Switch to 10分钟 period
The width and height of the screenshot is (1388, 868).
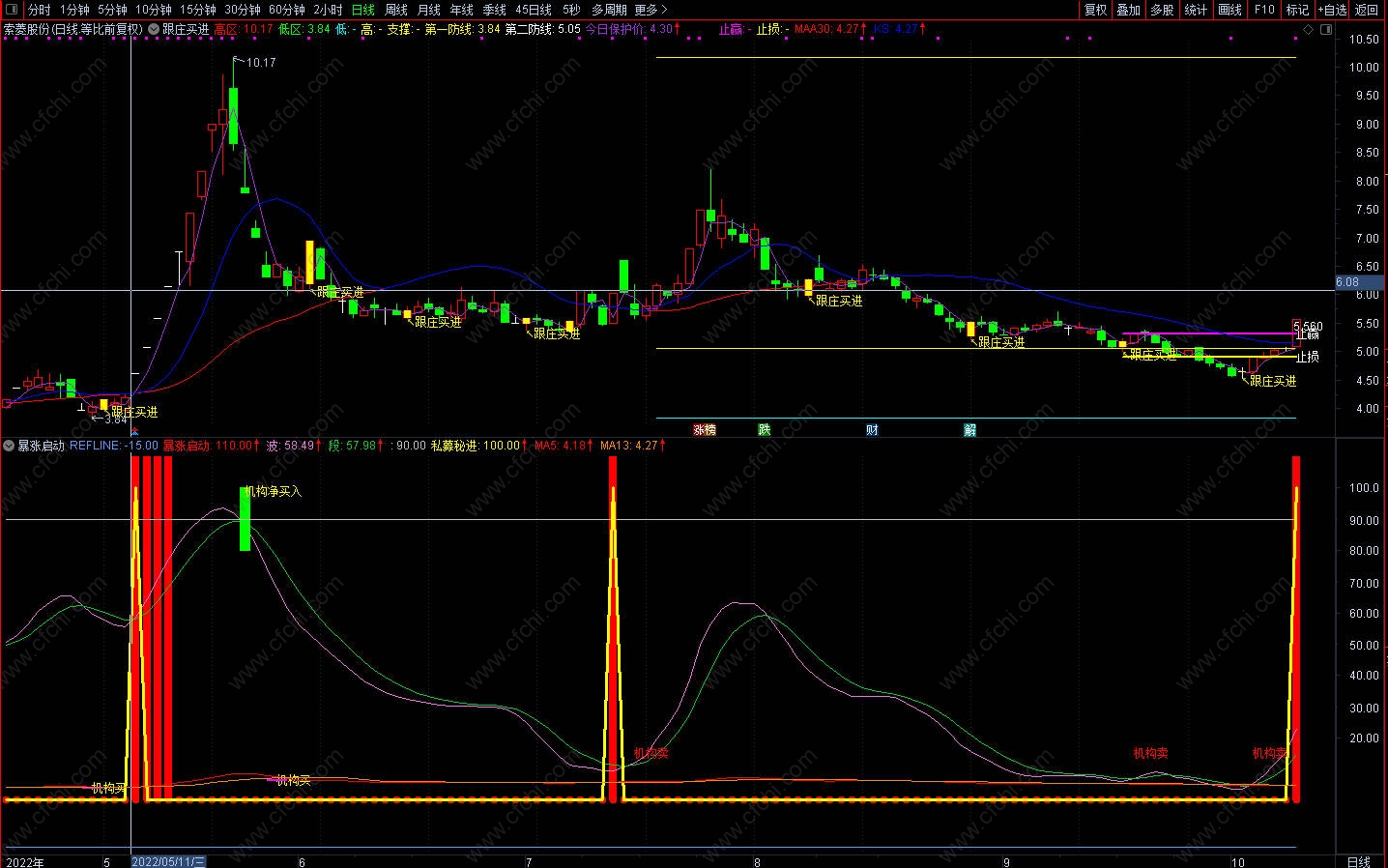pos(153,10)
